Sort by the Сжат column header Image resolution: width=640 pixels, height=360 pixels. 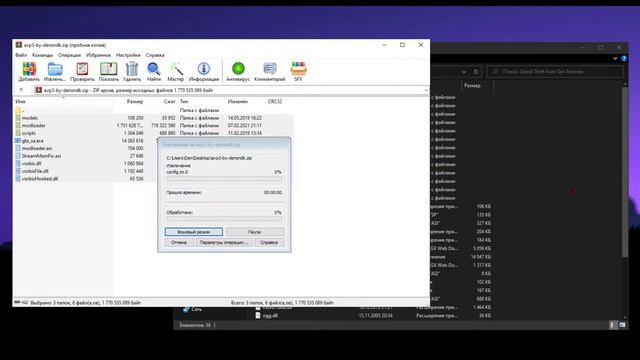pyautogui.click(x=169, y=101)
